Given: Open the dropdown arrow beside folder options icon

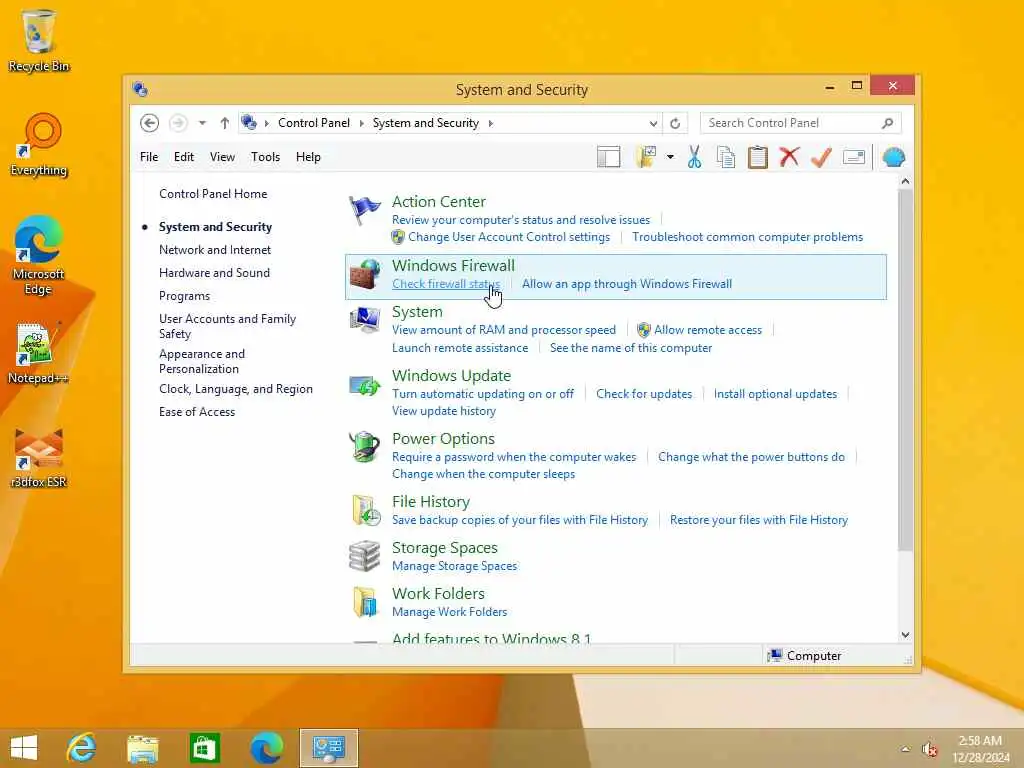Looking at the screenshot, I should 670,157.
